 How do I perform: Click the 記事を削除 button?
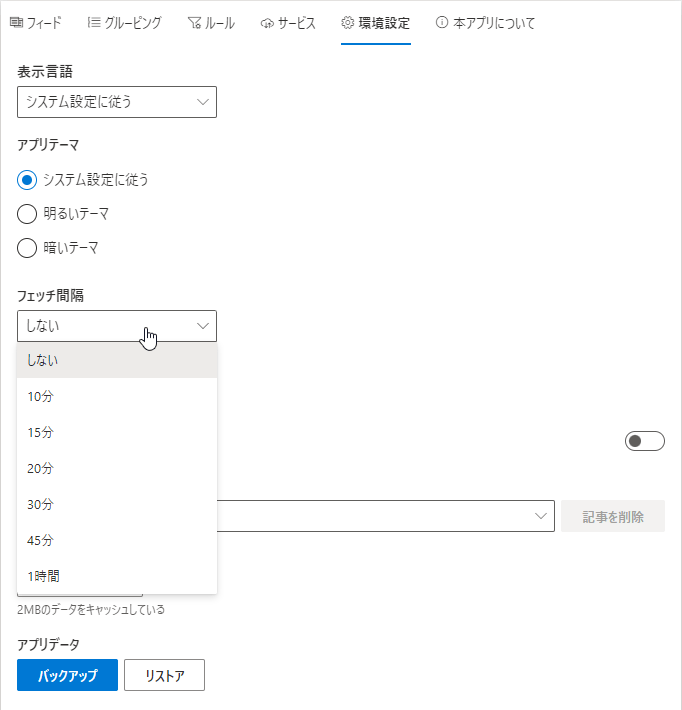[x=613, y=516]
